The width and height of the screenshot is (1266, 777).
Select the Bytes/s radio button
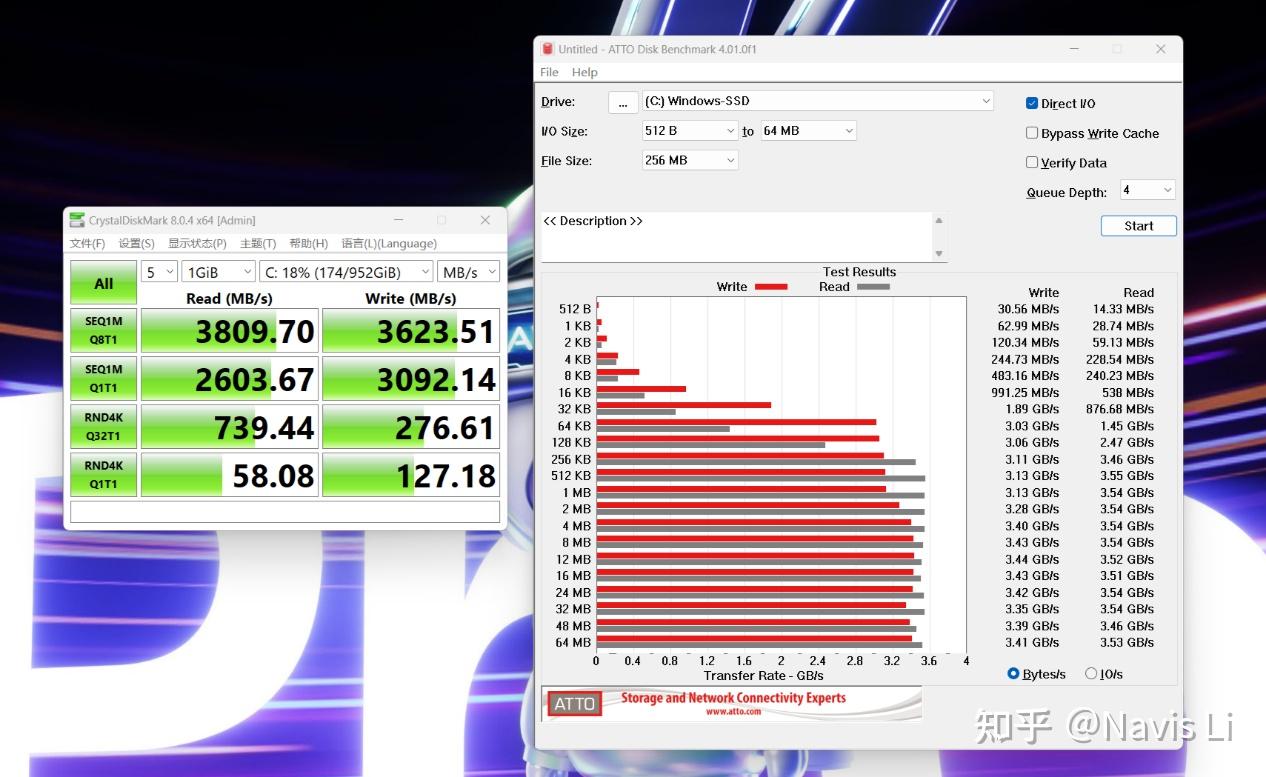tap(1013, 674)
